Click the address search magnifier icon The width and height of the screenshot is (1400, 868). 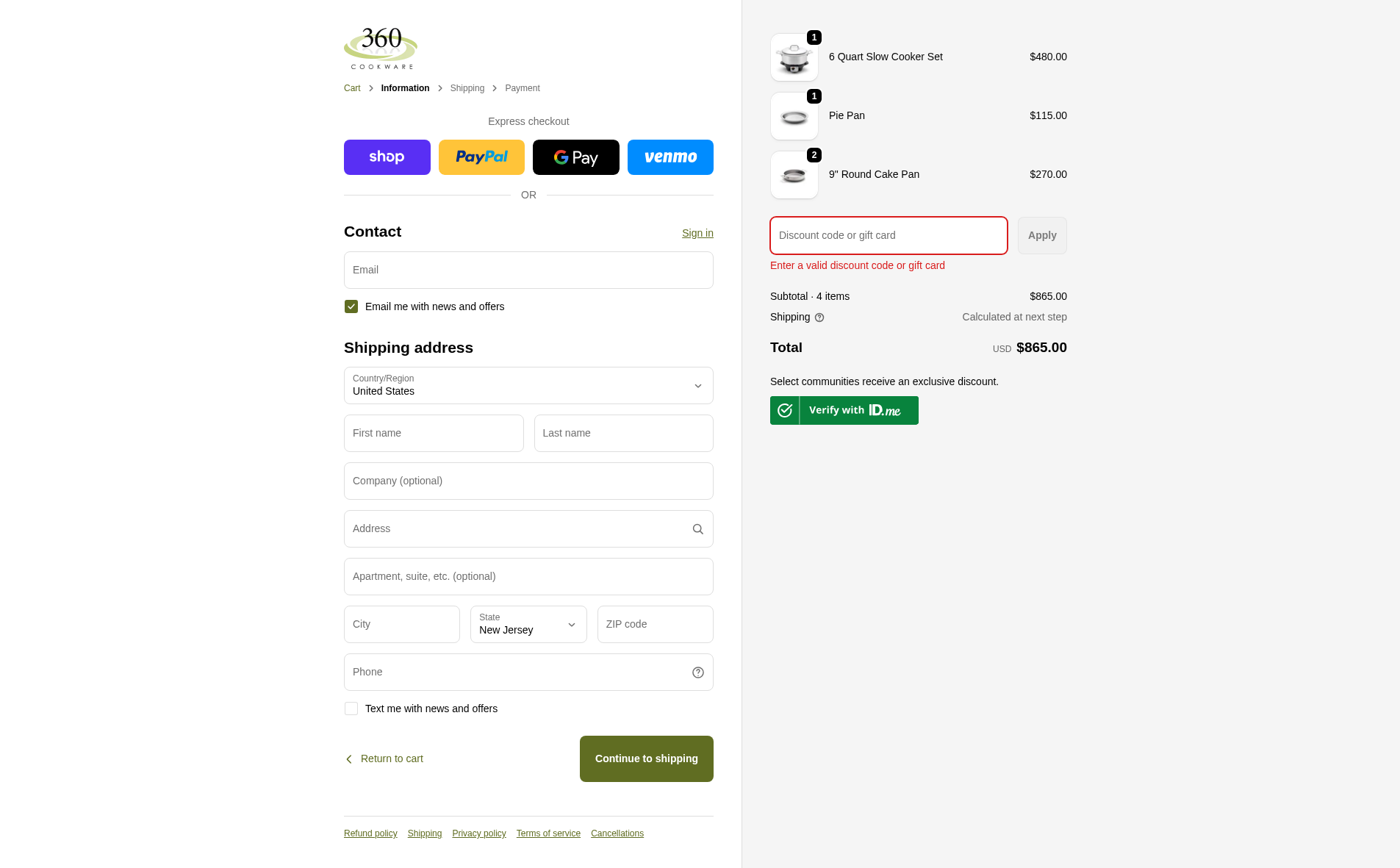click(x=698, y=529)
